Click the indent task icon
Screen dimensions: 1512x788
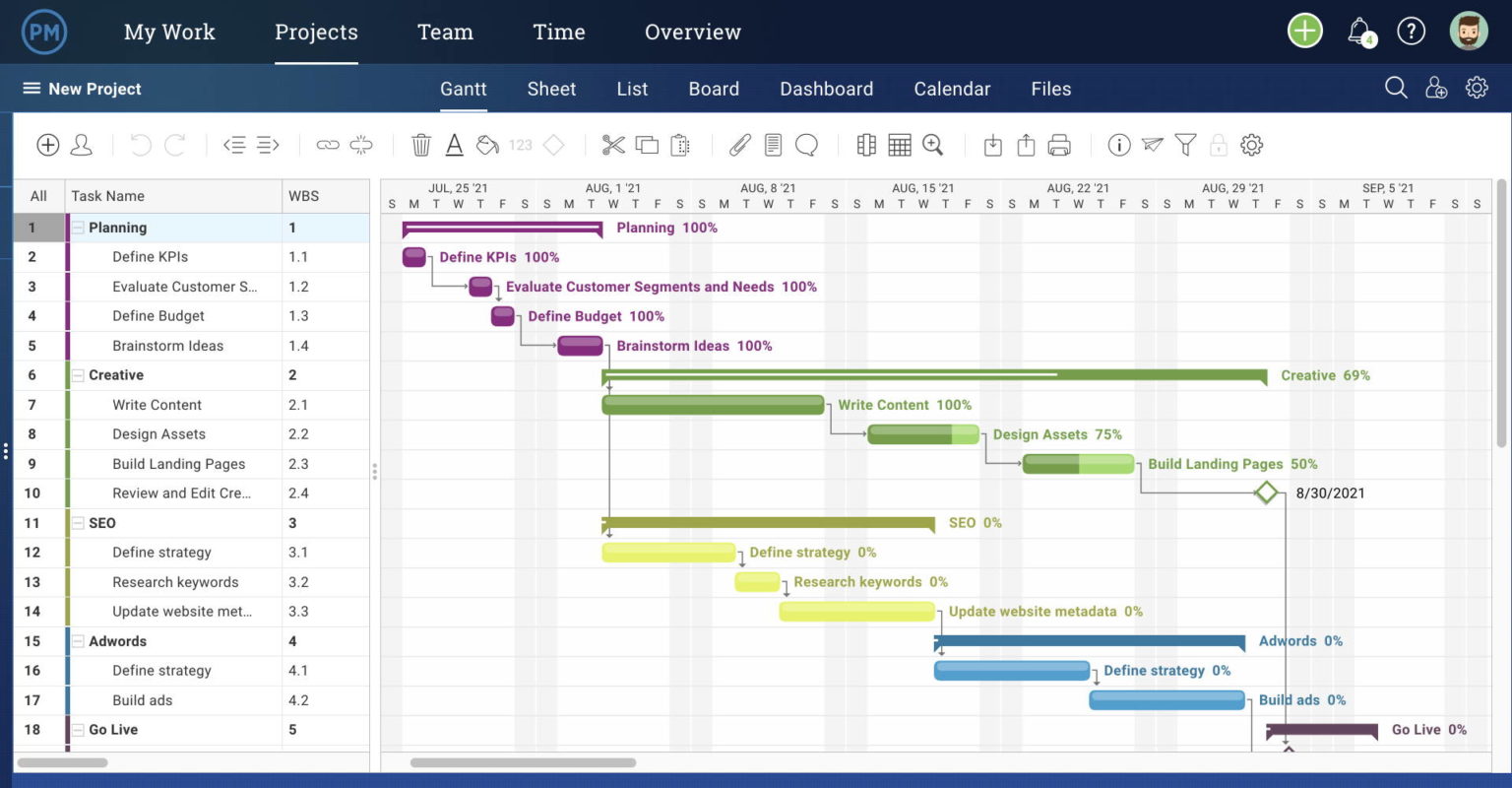click(x=268, y=145)
